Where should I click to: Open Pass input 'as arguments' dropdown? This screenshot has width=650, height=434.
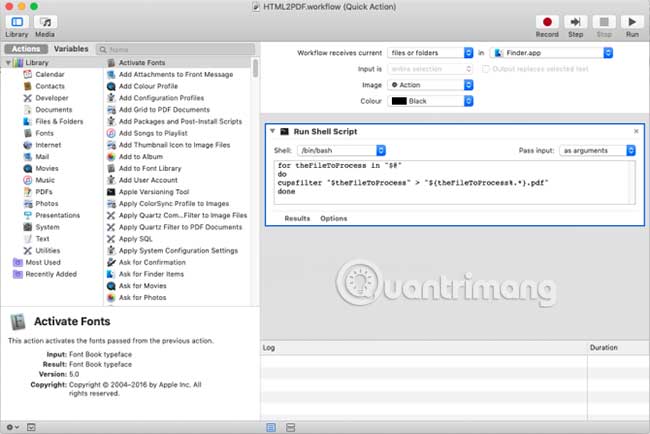click(x=597, y=150)
